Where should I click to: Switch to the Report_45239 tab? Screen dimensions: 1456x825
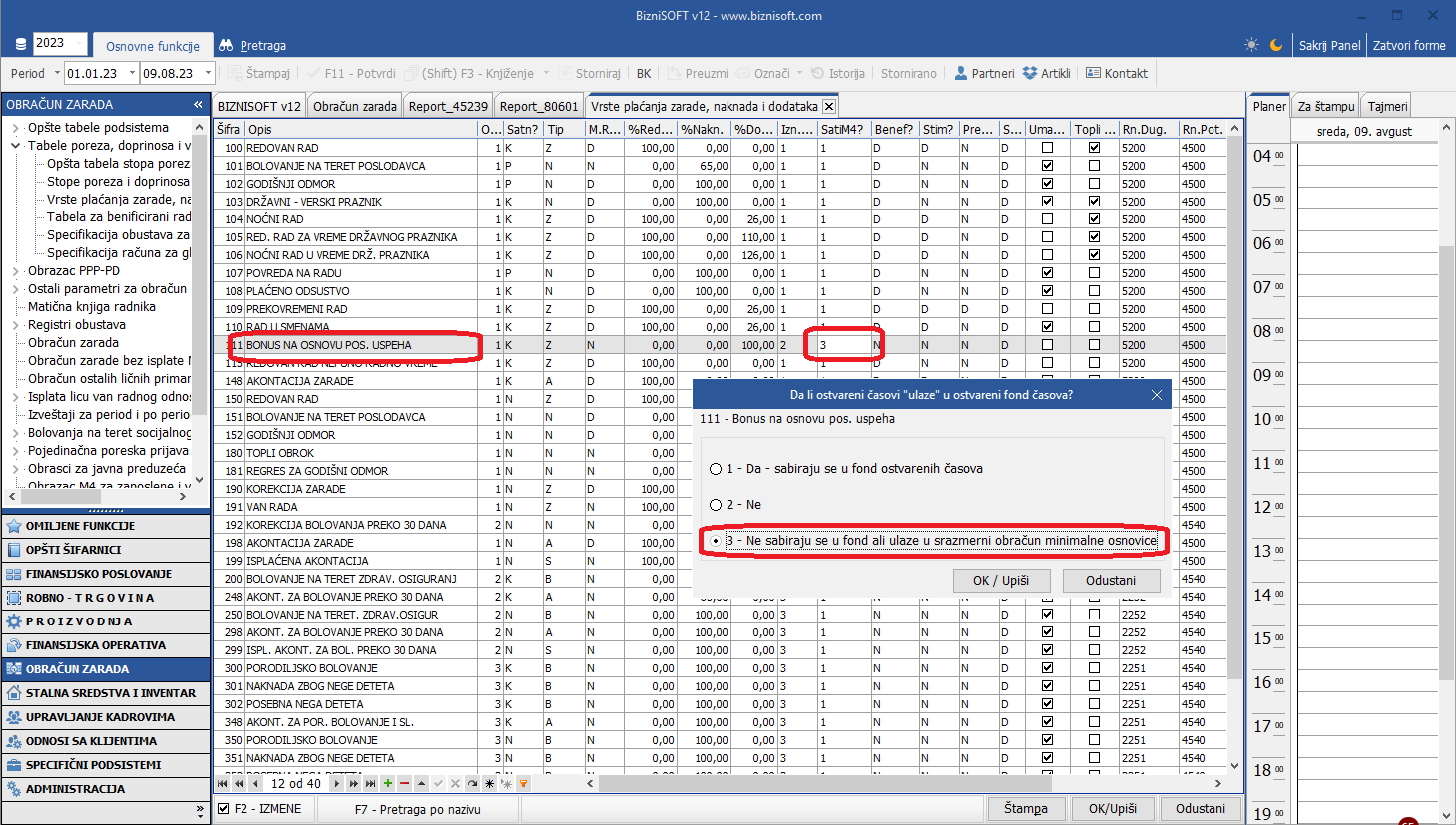448,106
